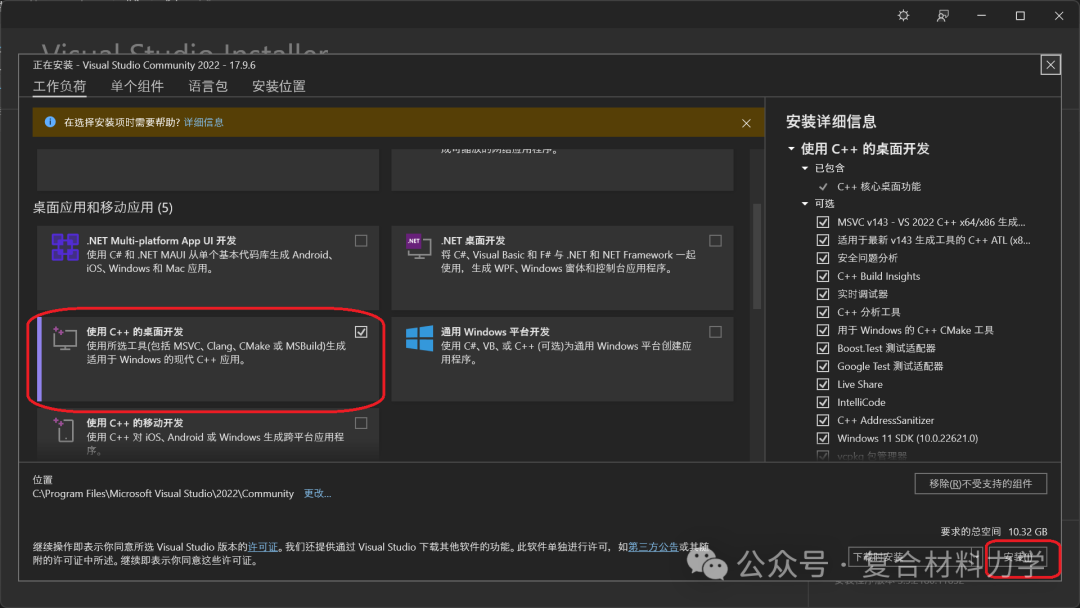Viewport: 1080px width, 608px height.
Task: Switch to the 安装位置 tab
Action: point(278,86)
